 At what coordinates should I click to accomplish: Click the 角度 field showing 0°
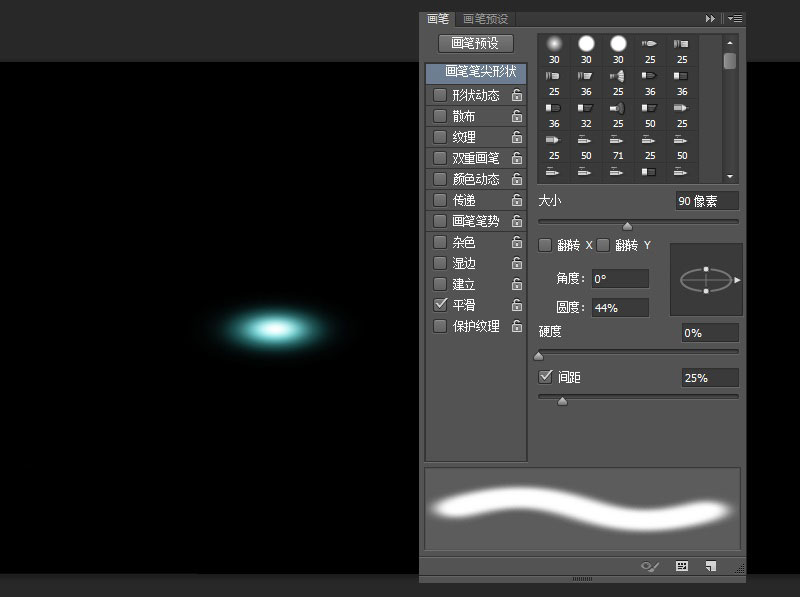pyautogui.click(x=620, y=279)
